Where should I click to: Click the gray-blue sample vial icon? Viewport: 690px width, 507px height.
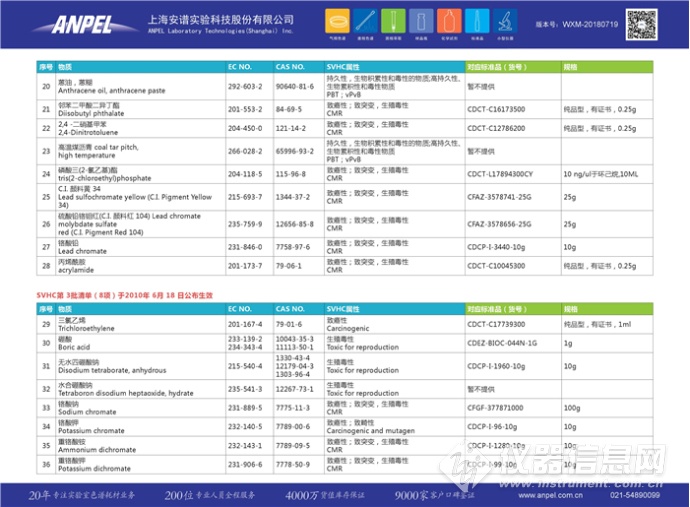click(x=421, y=21)
